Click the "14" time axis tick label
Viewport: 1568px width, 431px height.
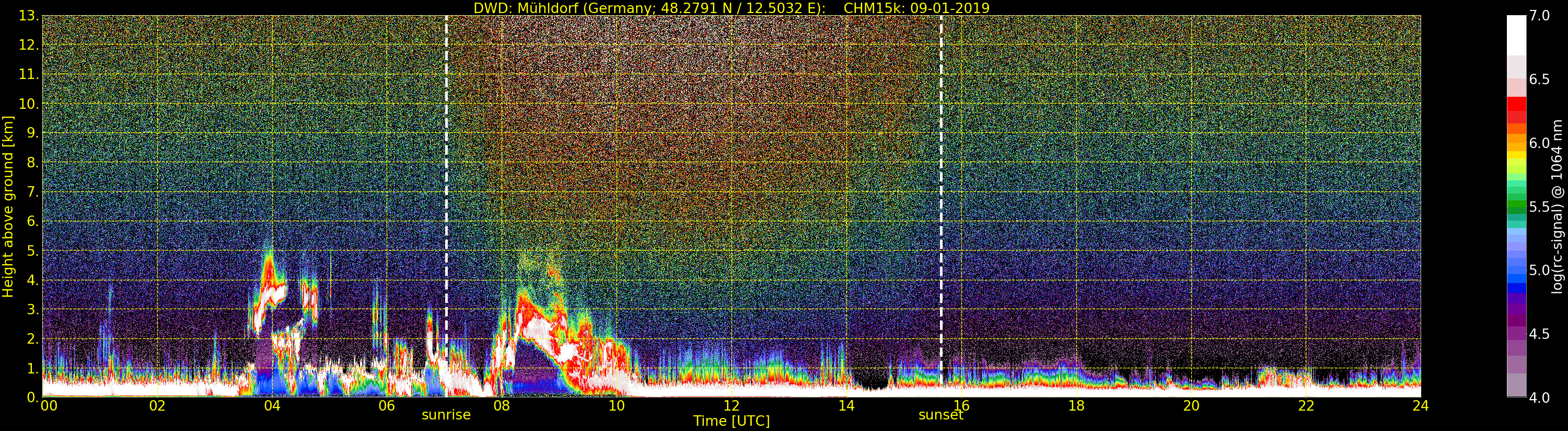tap(846, 405)
